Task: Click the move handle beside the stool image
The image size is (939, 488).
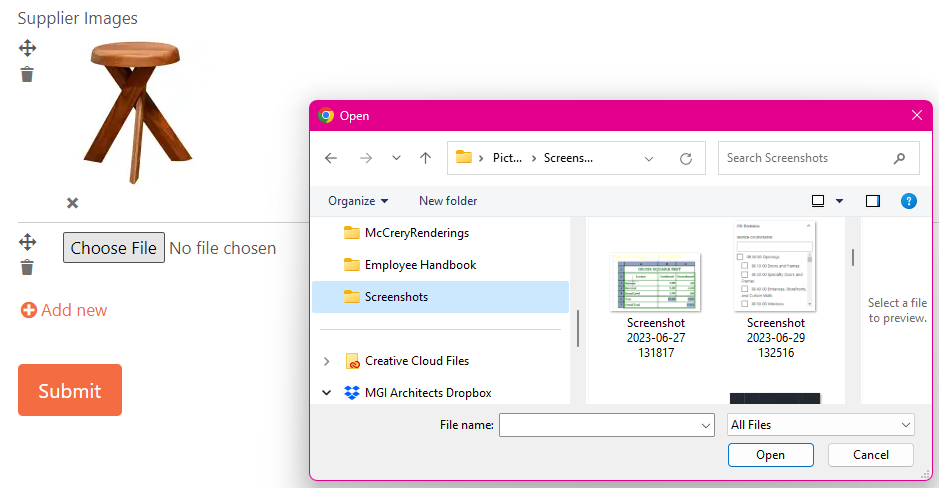Action: tap(28, 48)
